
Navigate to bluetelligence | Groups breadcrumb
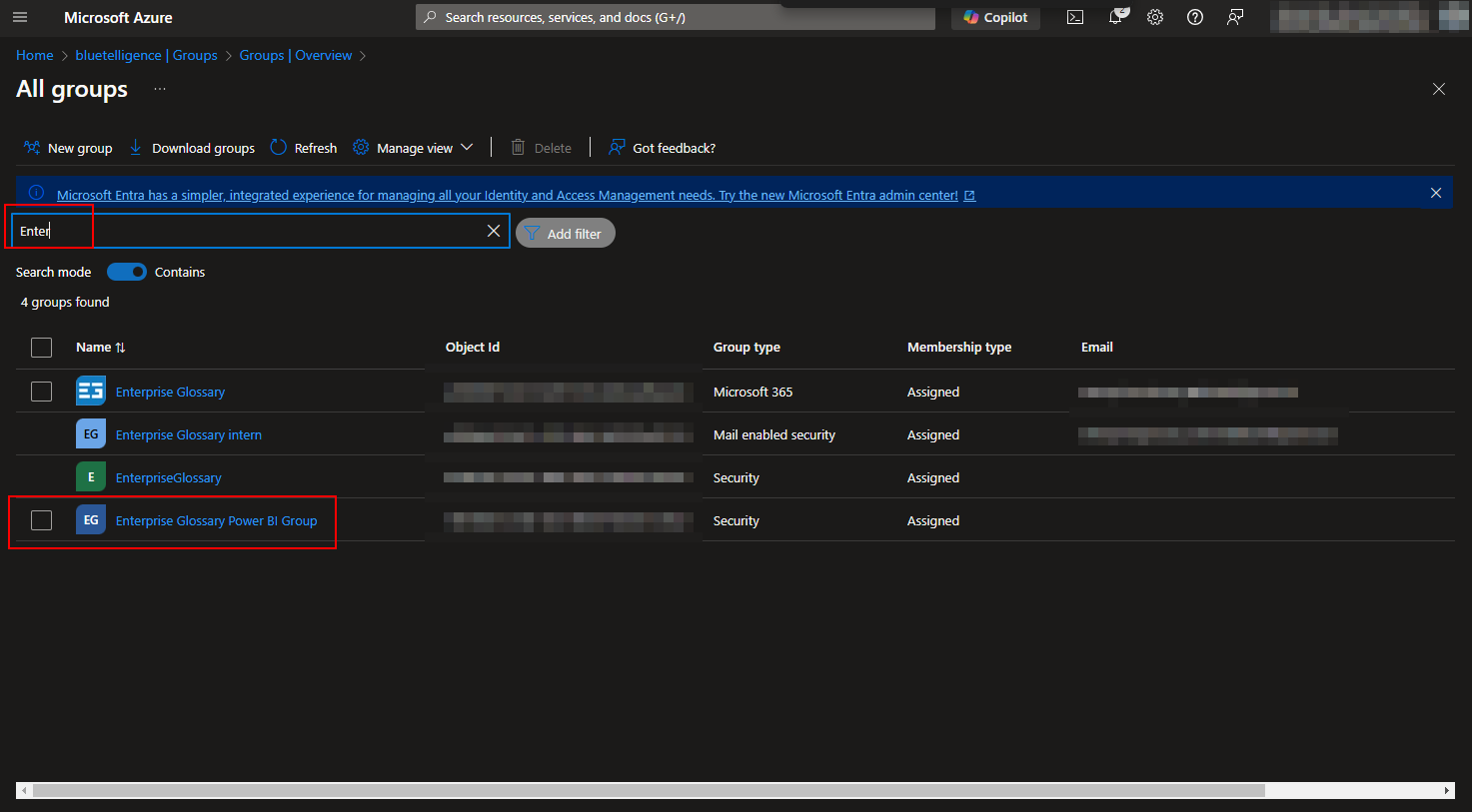(146, 55)
